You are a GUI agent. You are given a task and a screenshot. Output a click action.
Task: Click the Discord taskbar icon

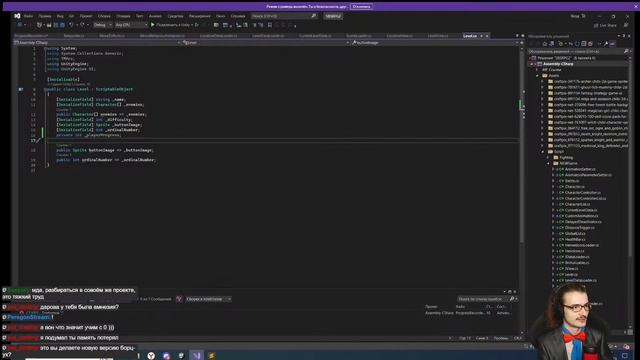click(x=166, y=356)
